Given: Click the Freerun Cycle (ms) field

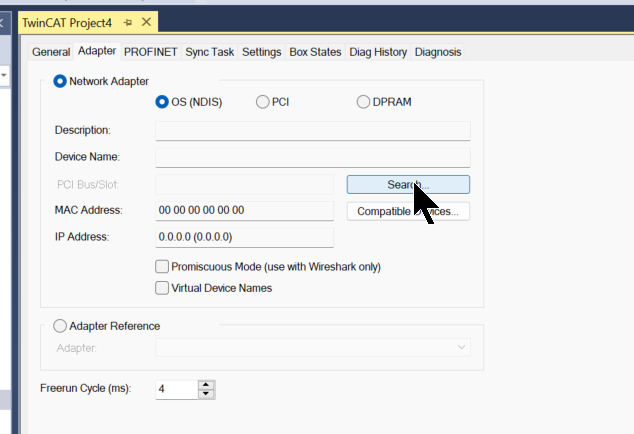Looking at the screenshot, I should point(177,390).
